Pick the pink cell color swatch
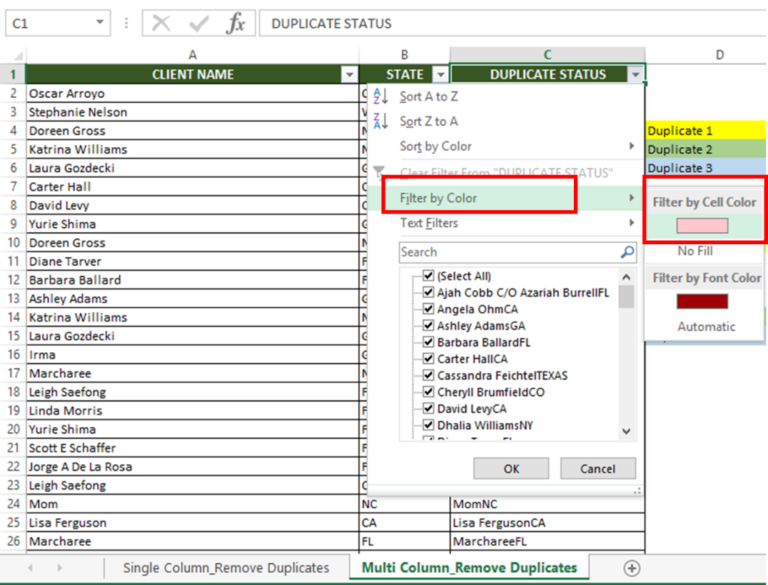The image size is (768, 585). click(x=702, y=225)
